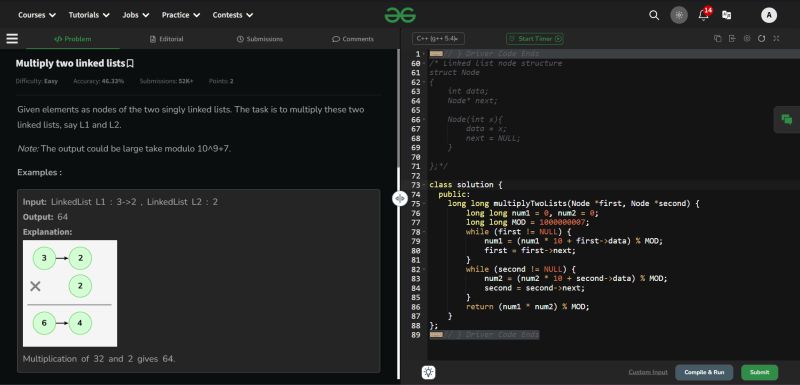
Task: Open the C++ language selector
Action: (x=438, y=39)
